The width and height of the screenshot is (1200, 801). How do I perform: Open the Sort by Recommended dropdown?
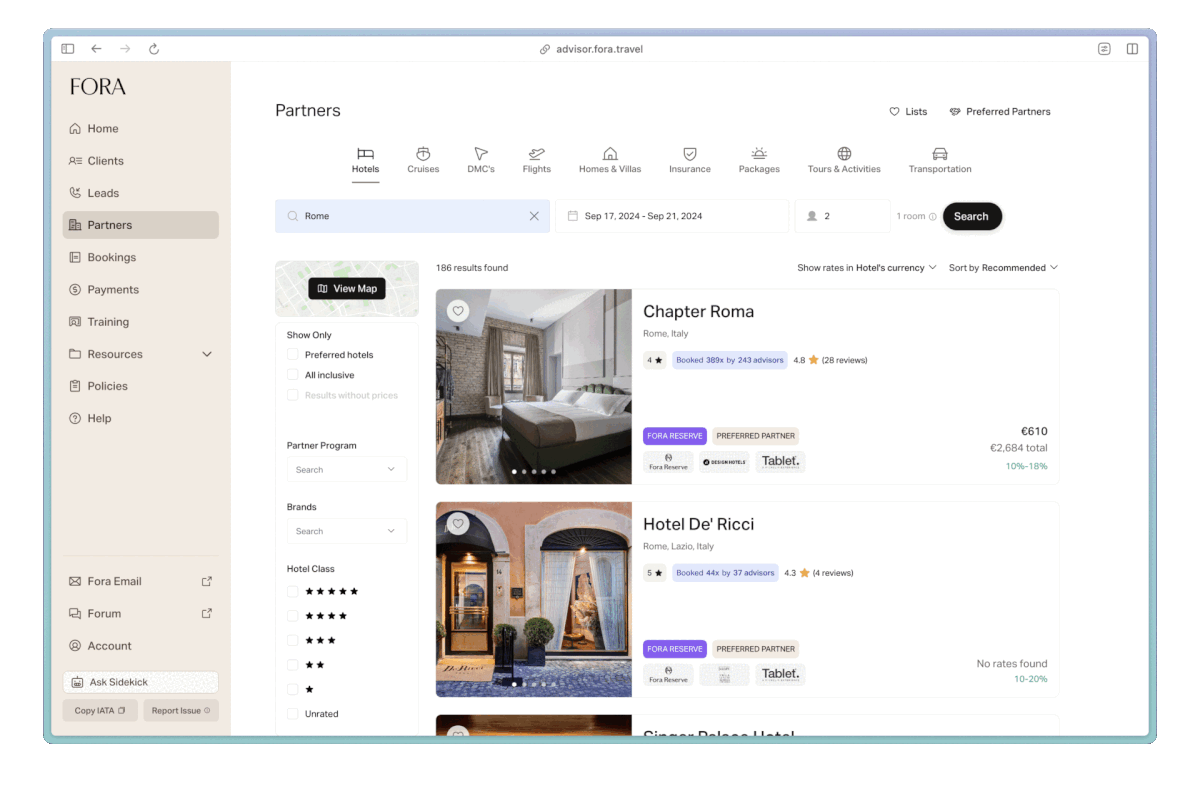click(x=1003, y=267)
